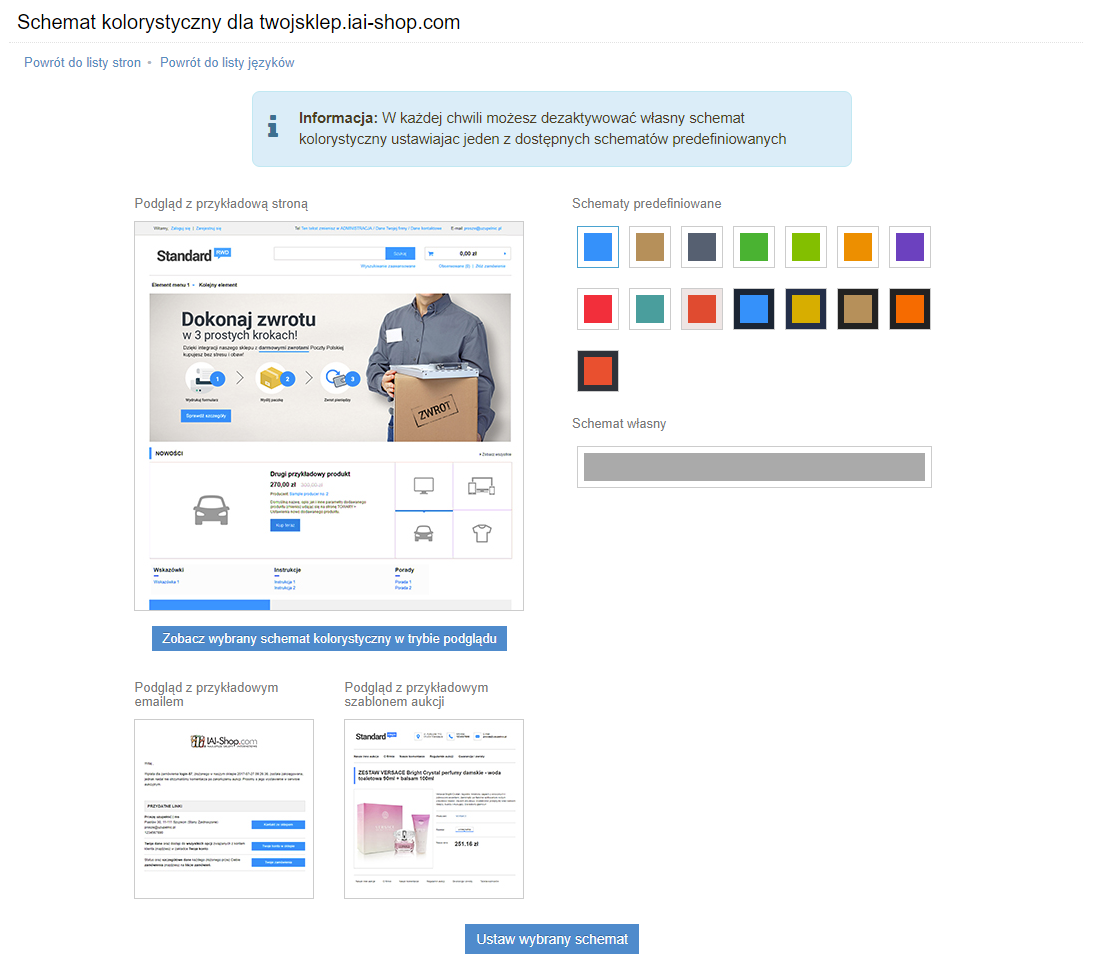The width and height of the screenshot is (1096, 974).
Task: Select orange scheme with dark border
Action: pos(910,309)
